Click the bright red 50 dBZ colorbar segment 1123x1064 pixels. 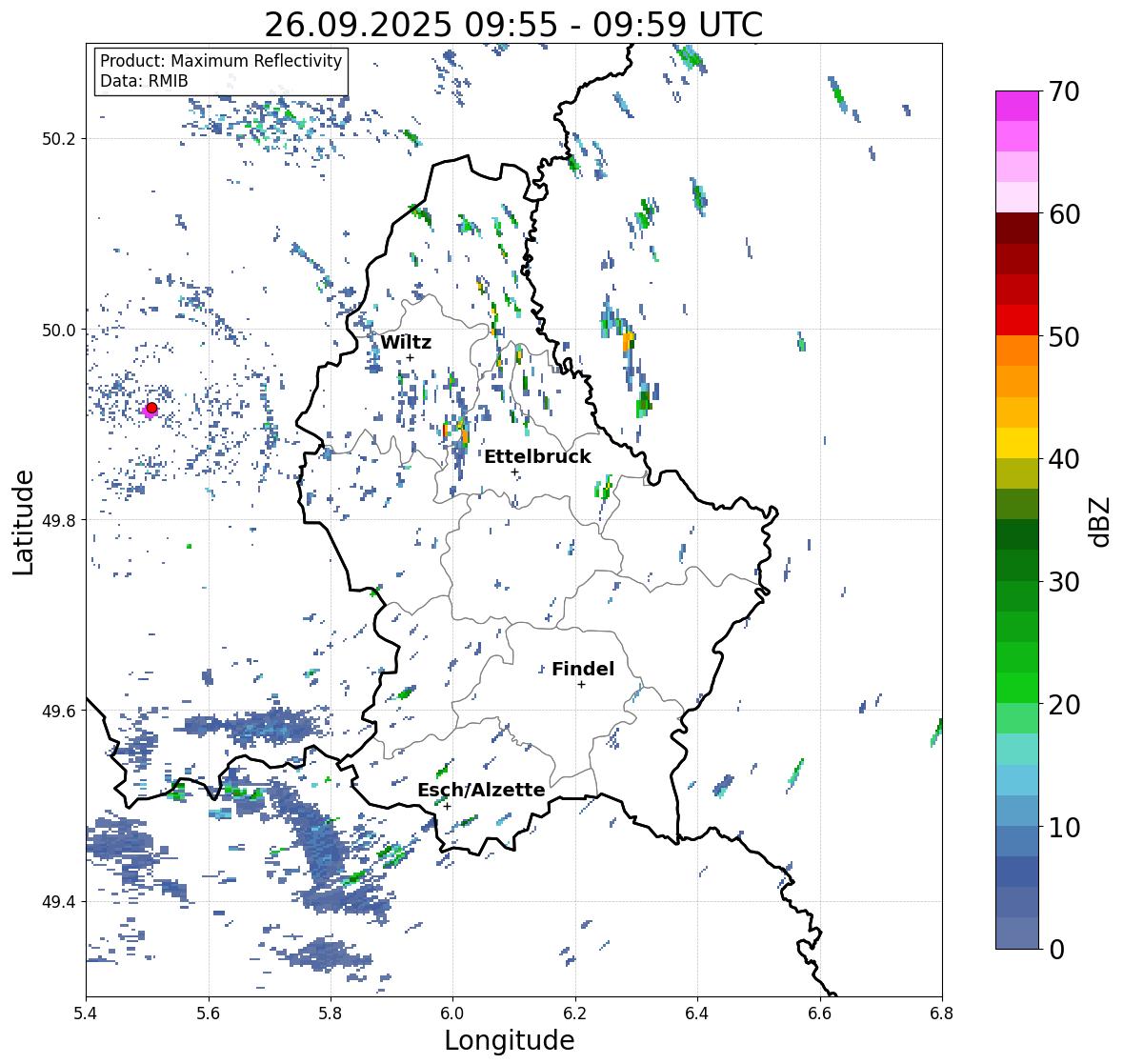pos(1017,320)
